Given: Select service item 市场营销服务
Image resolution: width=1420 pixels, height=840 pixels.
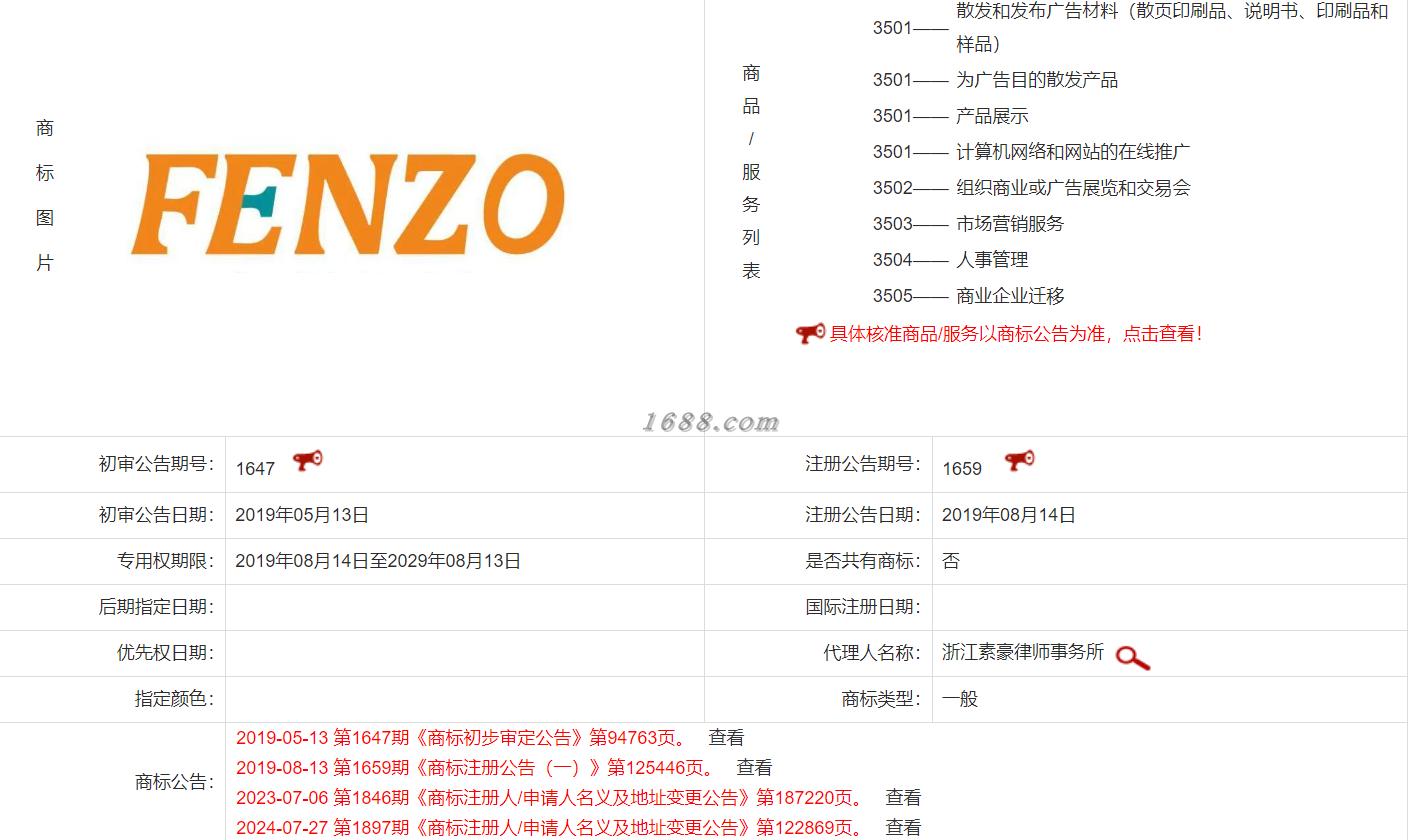Looking at the screenshot, I should (x=1010, y=224).
